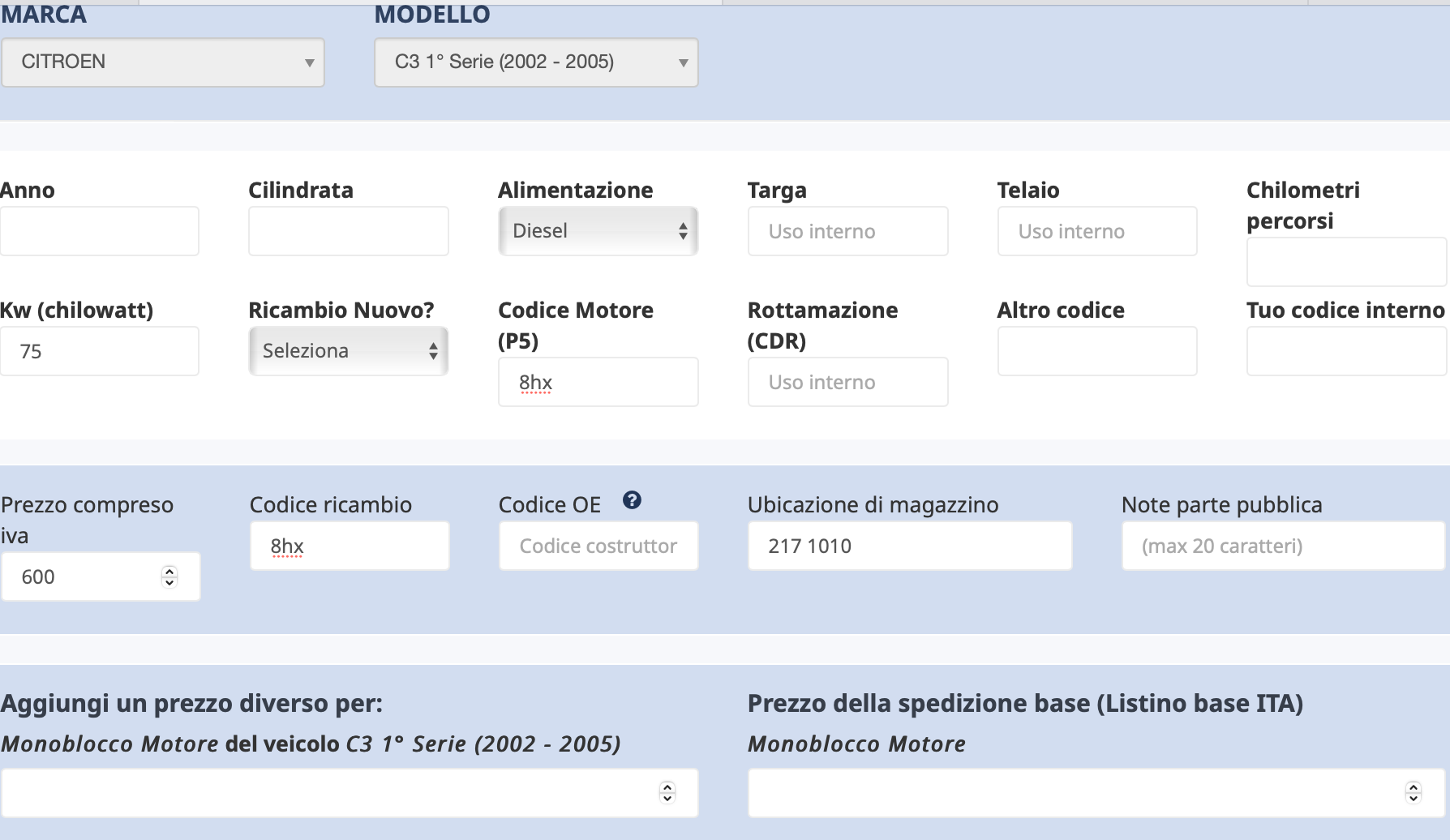Open the MARCA dropdown showing CITROEN
This screenshot has height=840, width=1450.
point(163,62)
